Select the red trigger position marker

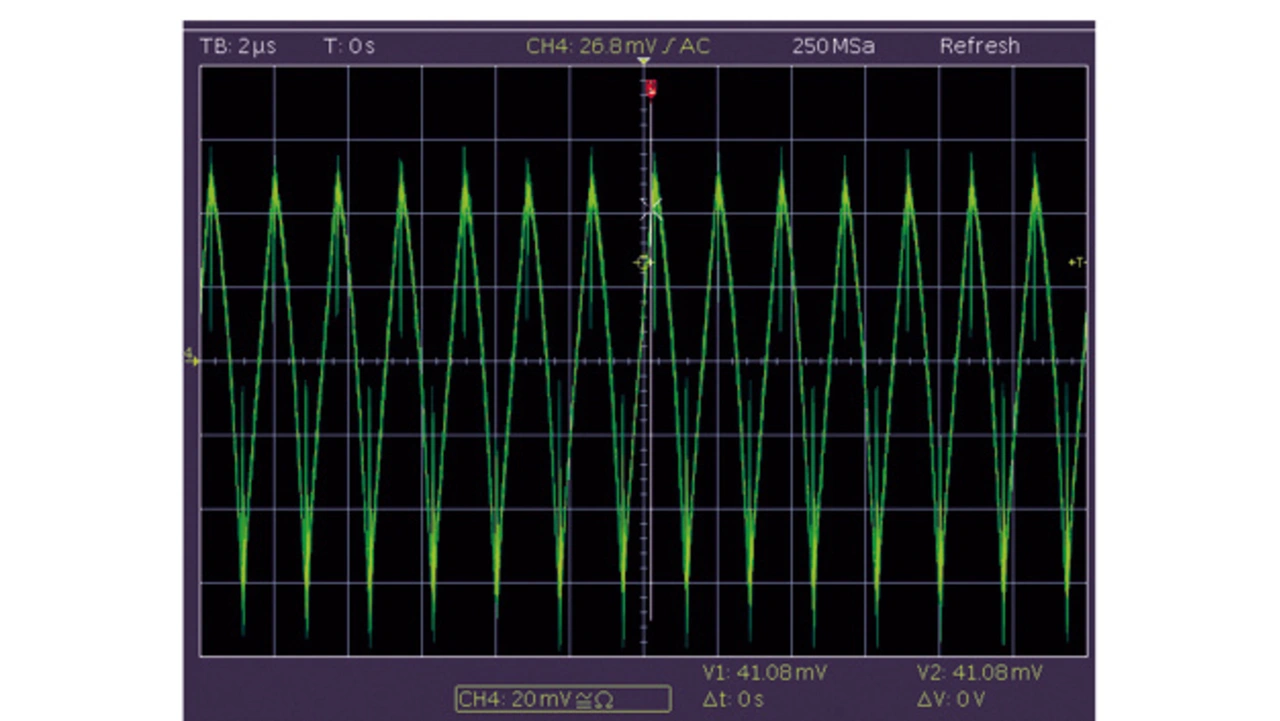coord(651,89)
